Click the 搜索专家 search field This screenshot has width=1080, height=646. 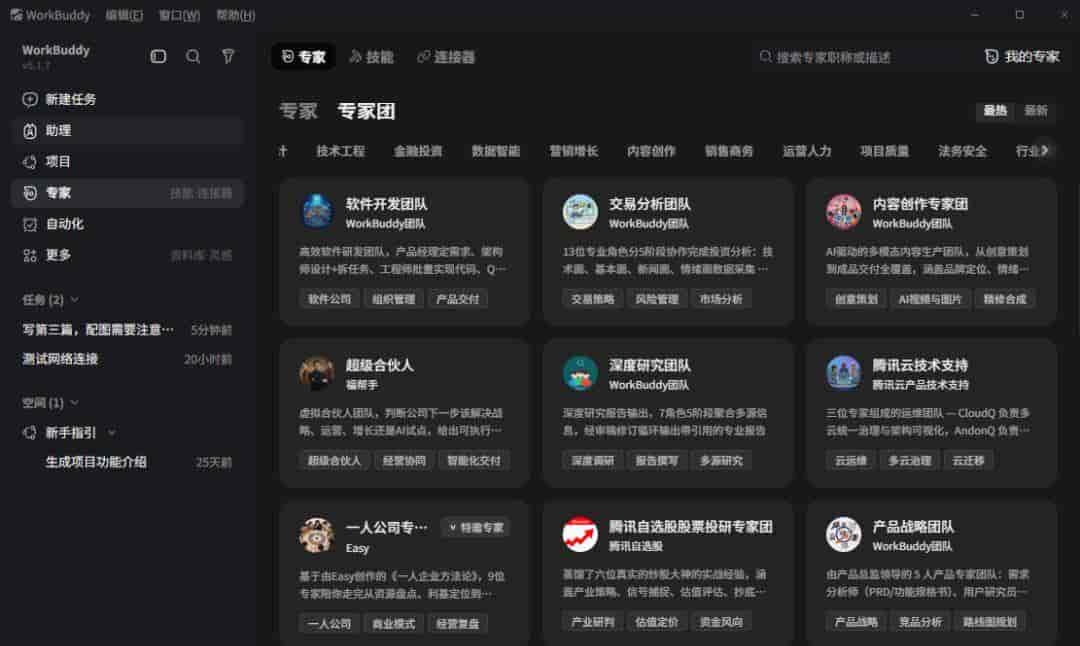858,57
